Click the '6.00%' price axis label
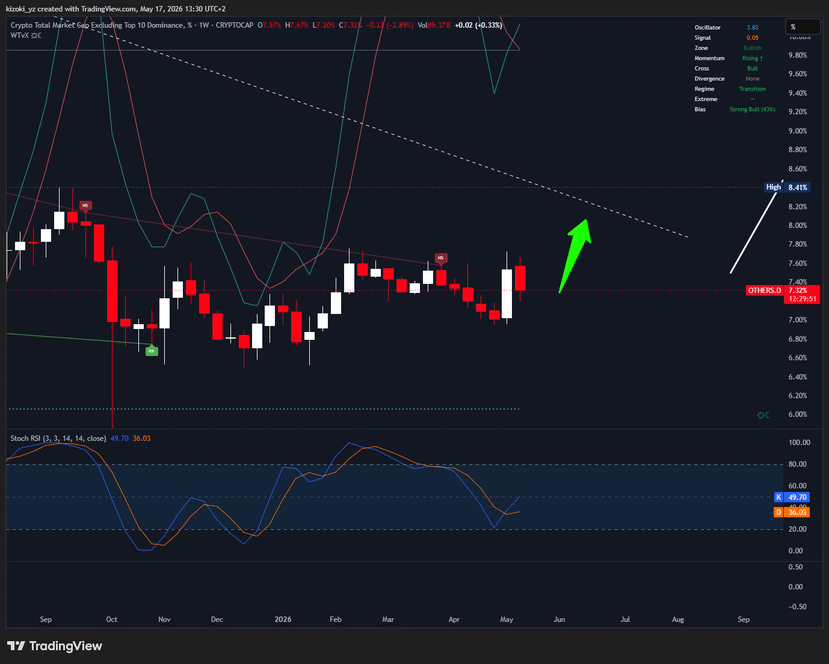The width and height of the screenshot is (829, 664). [x=797, y=414]
